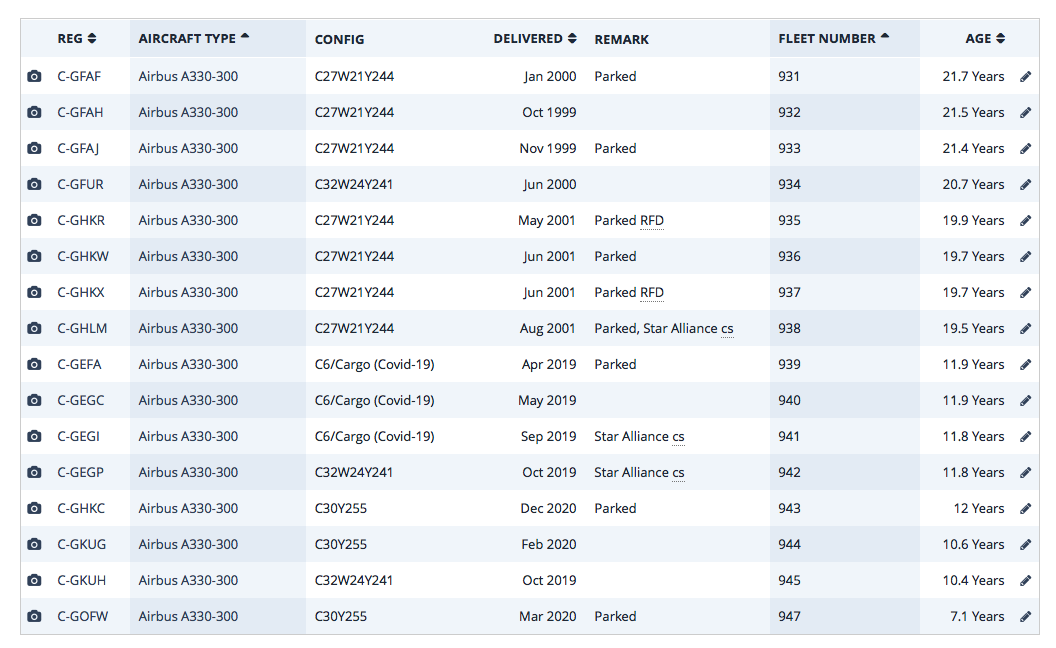Click the REMARK column header
Screen dimensions: 1056x648
pyautogui.click(x=621, y=40)
